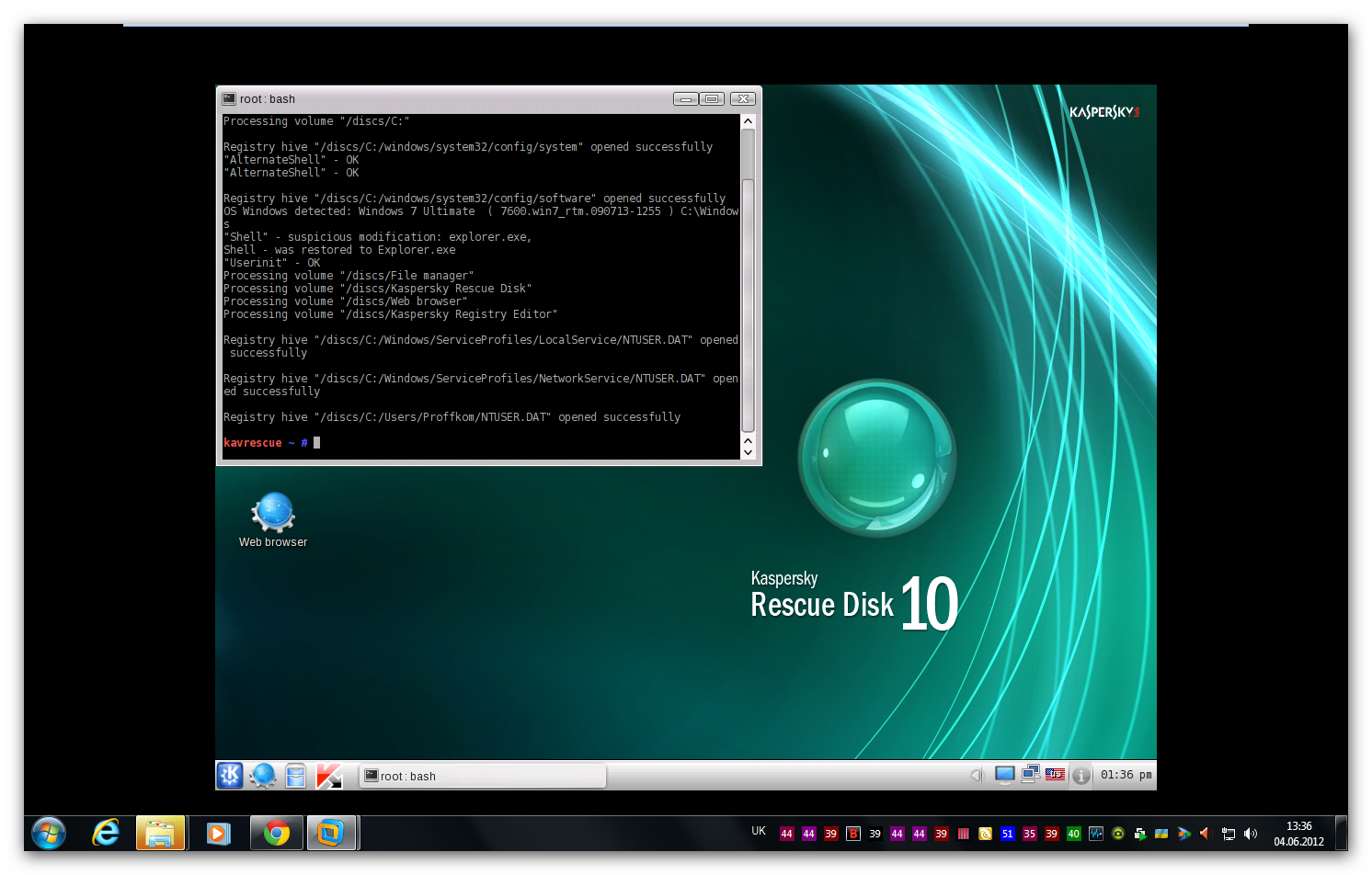Launch web browser from the rescue disk panel

click(x=263, y=775)
